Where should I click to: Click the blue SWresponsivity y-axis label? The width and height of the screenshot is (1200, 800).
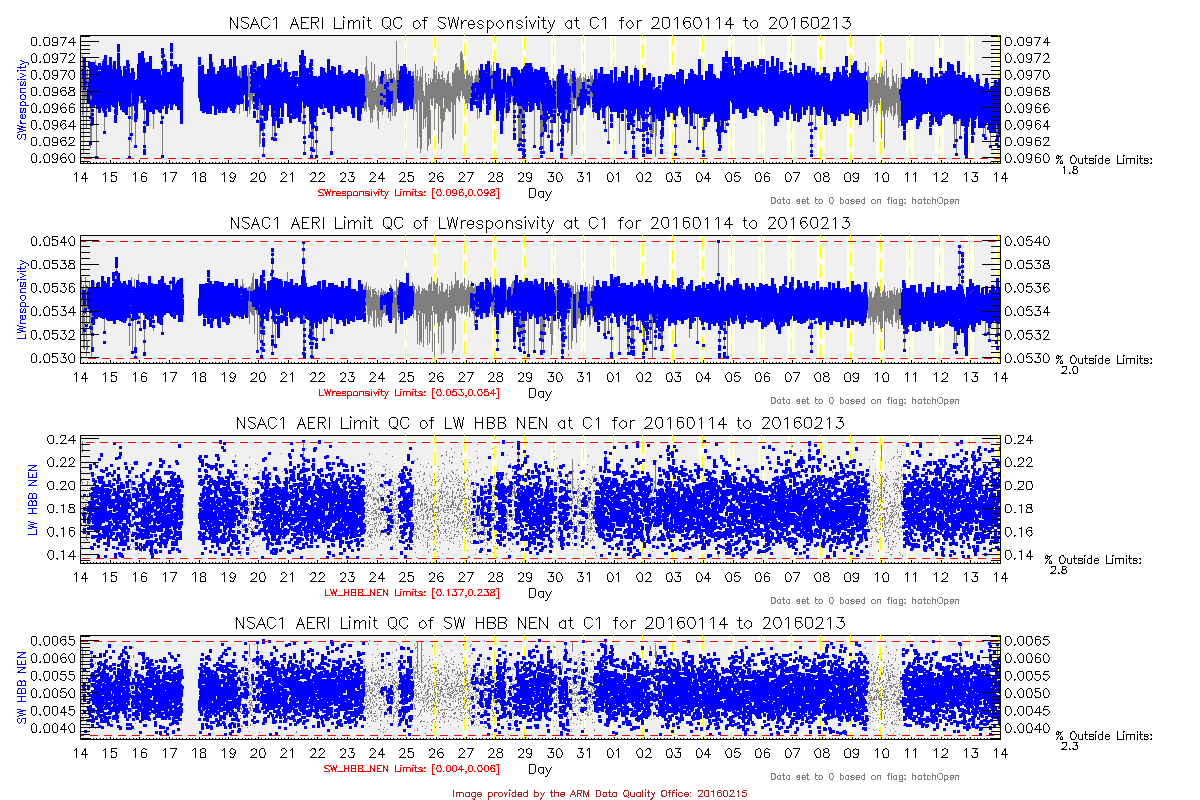pyautogui.click(x=20, y=98)
